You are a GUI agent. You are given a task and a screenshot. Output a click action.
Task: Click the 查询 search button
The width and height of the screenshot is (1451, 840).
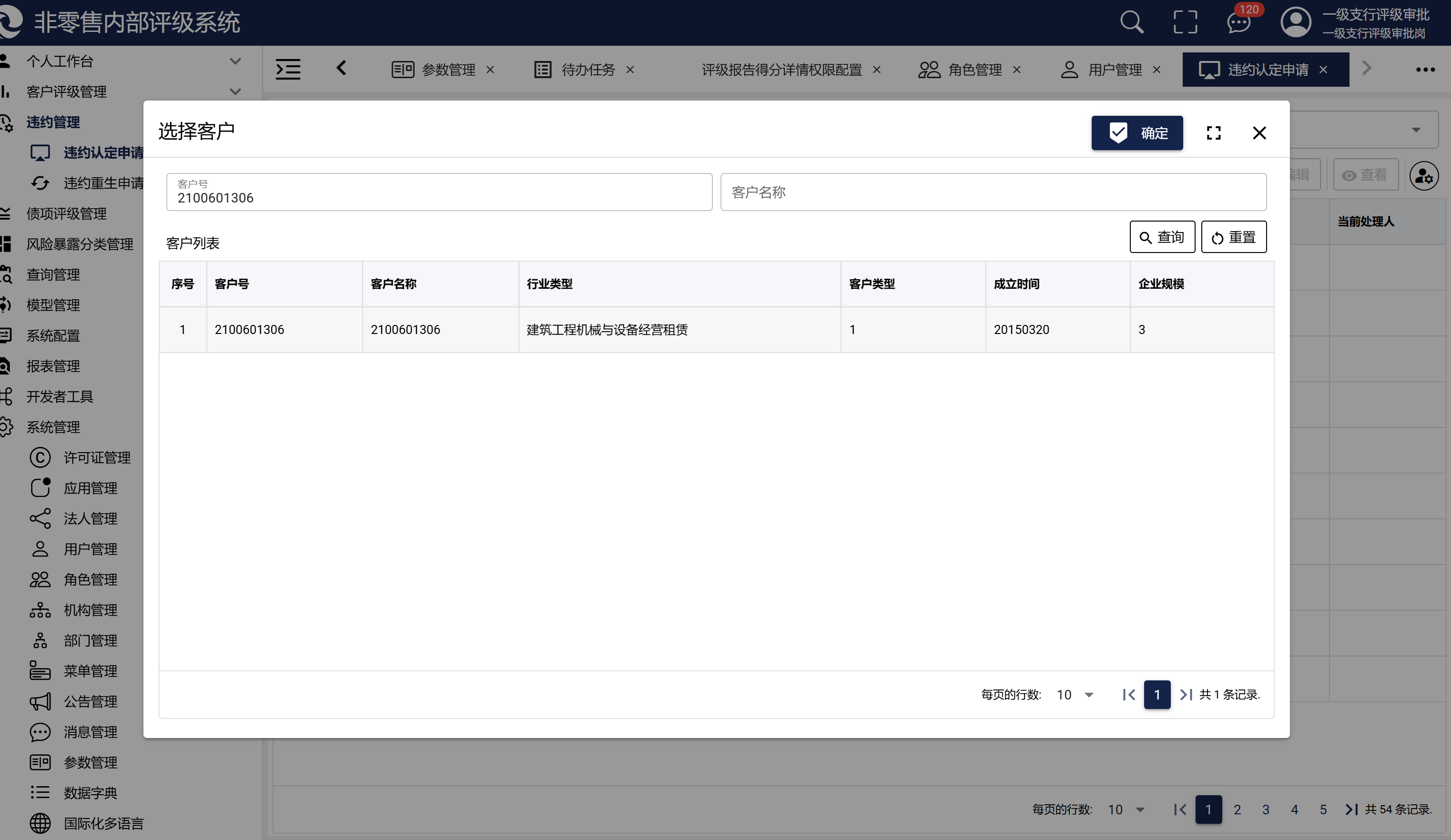coord(1162,237)
